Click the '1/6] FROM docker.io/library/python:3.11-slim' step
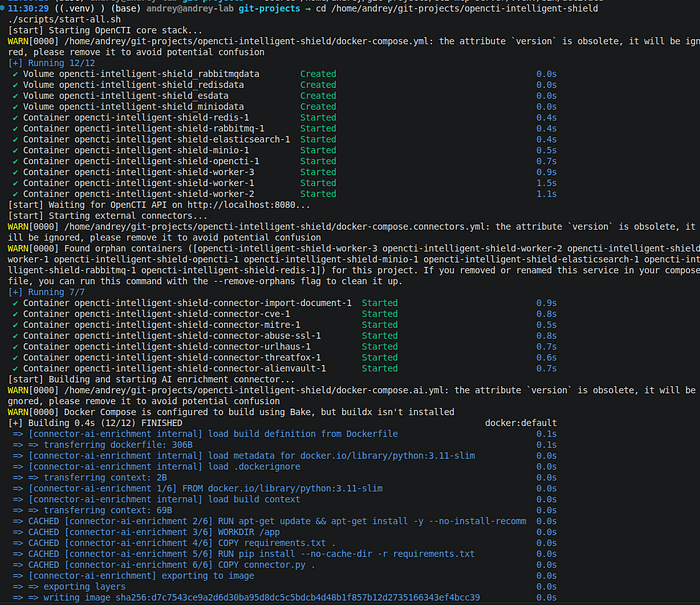The height and width of the screenshot is (605, 700). pos(284,488)
